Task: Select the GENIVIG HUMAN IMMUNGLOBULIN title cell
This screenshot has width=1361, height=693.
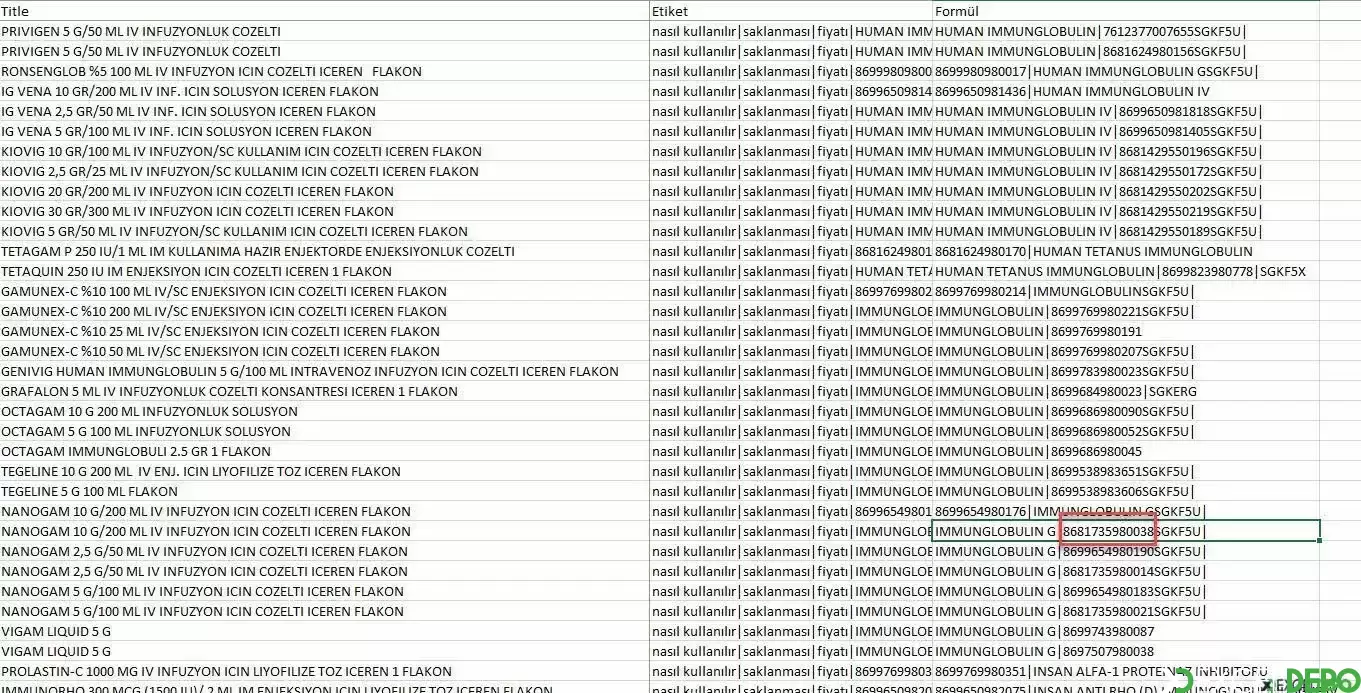Action: click(324, 371)
